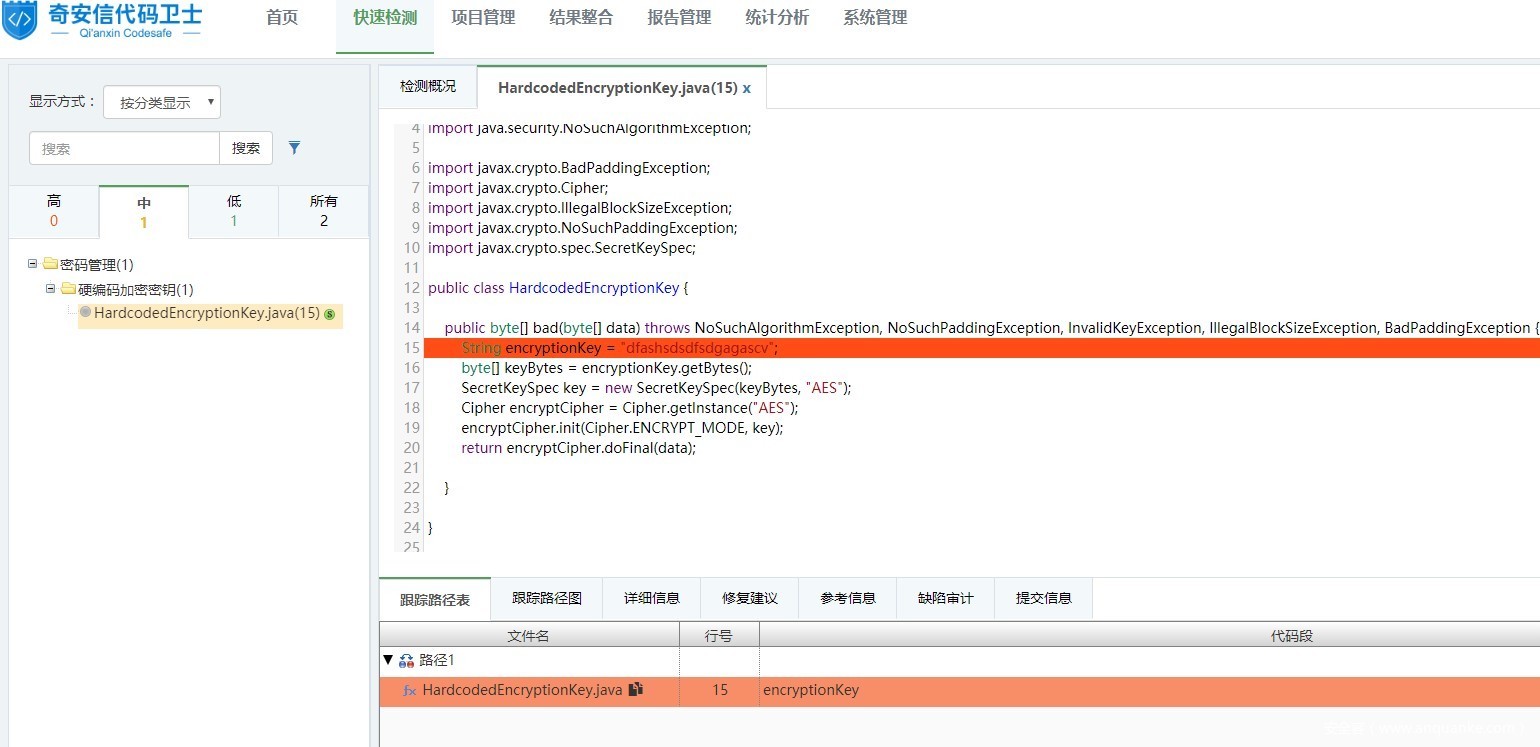Collapse the 路径1 row triangle
Viewport: 1540px width, 747px height.
(388, 660)
